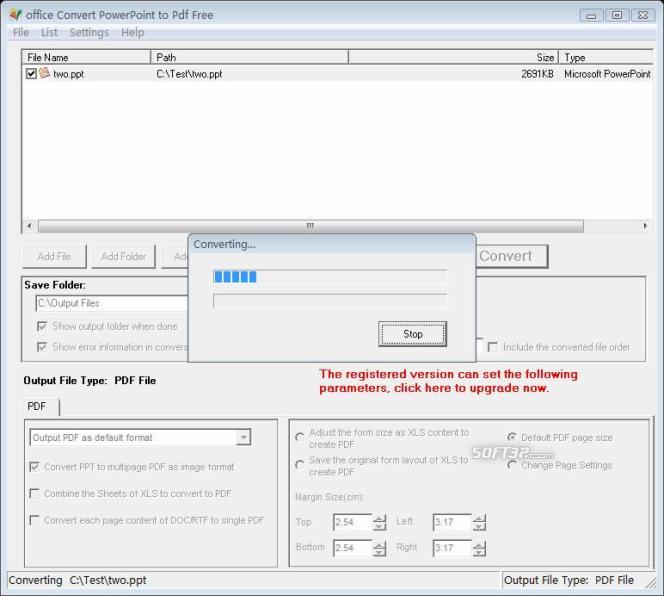Stop the conversion in progress
The image size is (664, 596).
click(x=412, y=334)
